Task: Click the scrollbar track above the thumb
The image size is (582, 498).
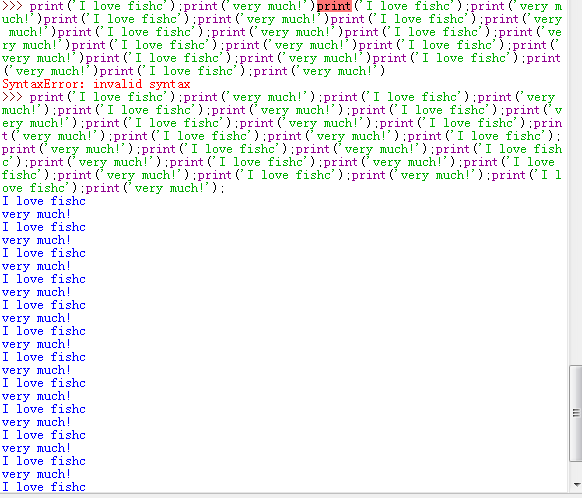Action: point(576,182)
